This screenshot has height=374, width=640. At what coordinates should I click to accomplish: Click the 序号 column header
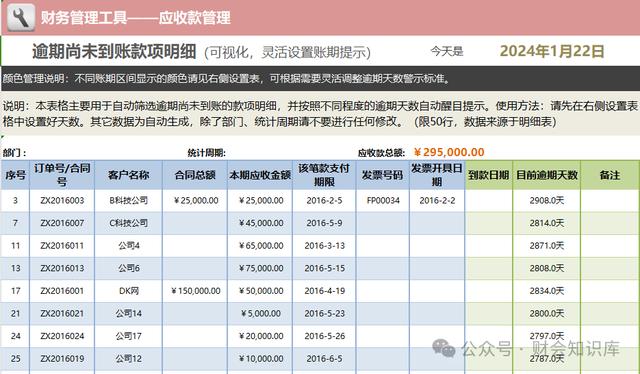pos(15,175)
